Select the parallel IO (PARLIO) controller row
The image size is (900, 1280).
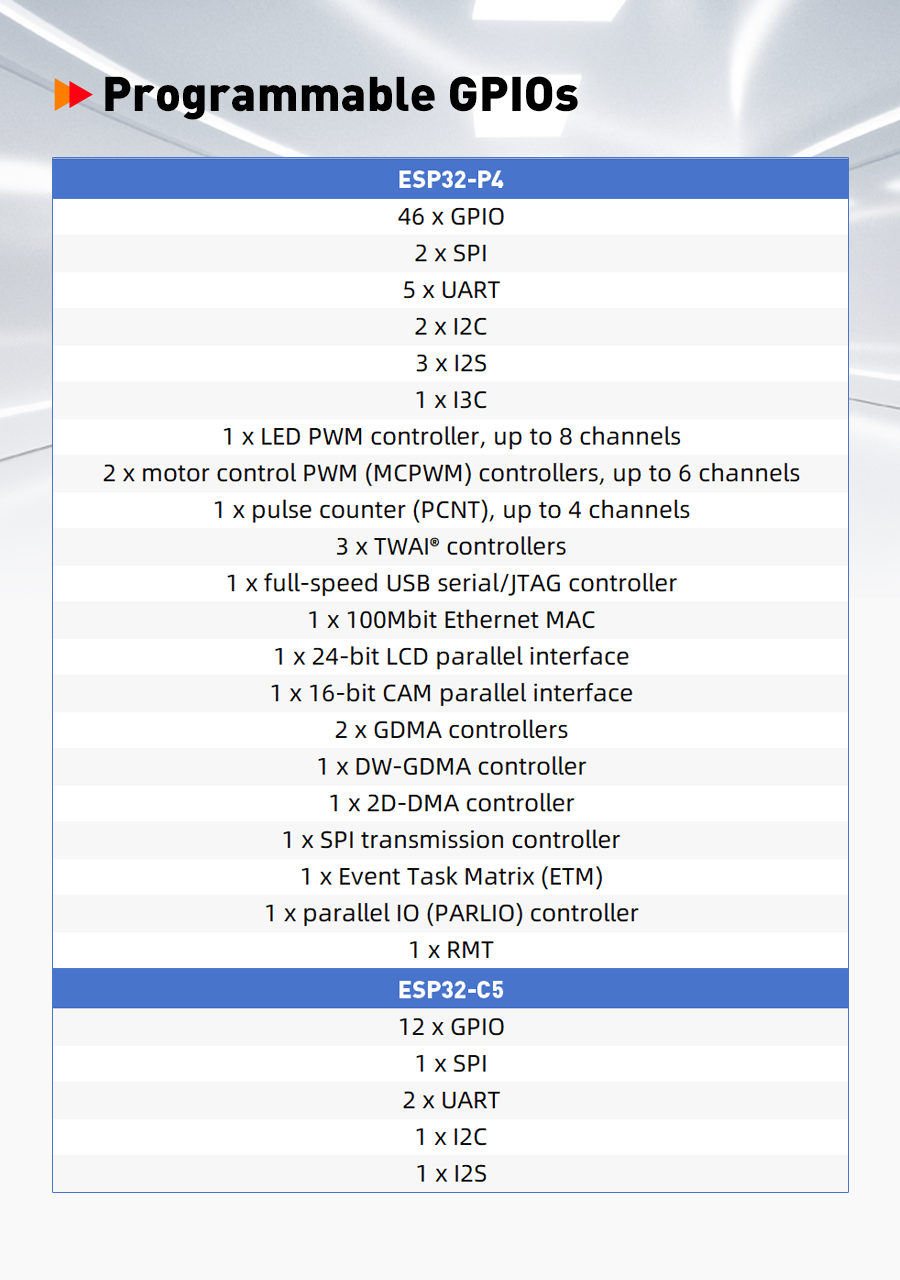click(450, 913)
